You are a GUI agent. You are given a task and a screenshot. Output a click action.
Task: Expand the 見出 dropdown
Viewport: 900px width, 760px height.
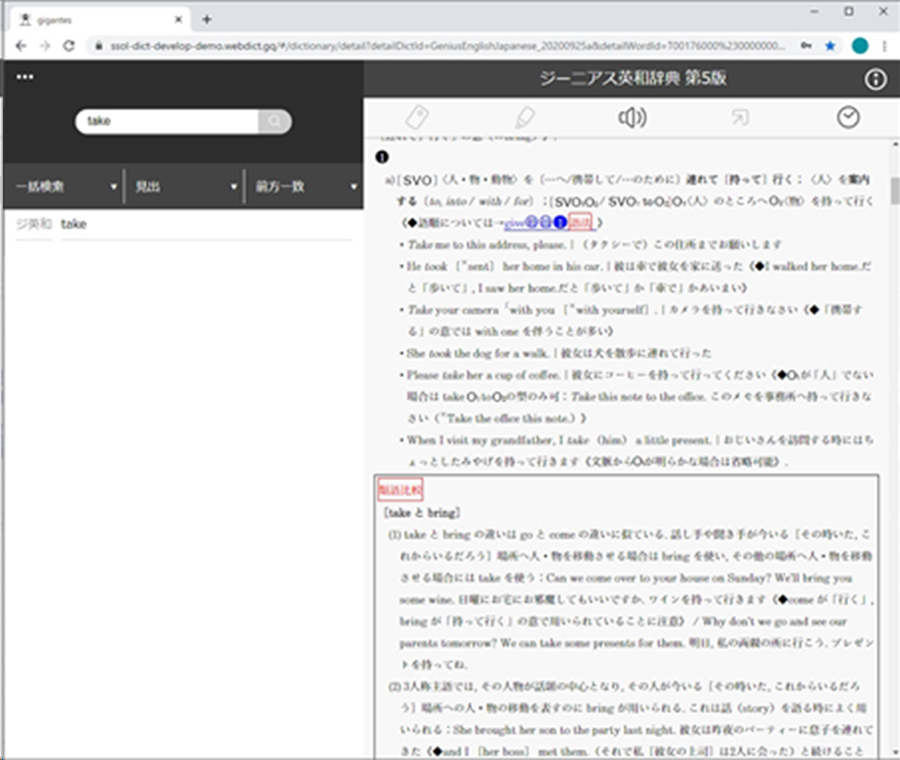point(185,187)
